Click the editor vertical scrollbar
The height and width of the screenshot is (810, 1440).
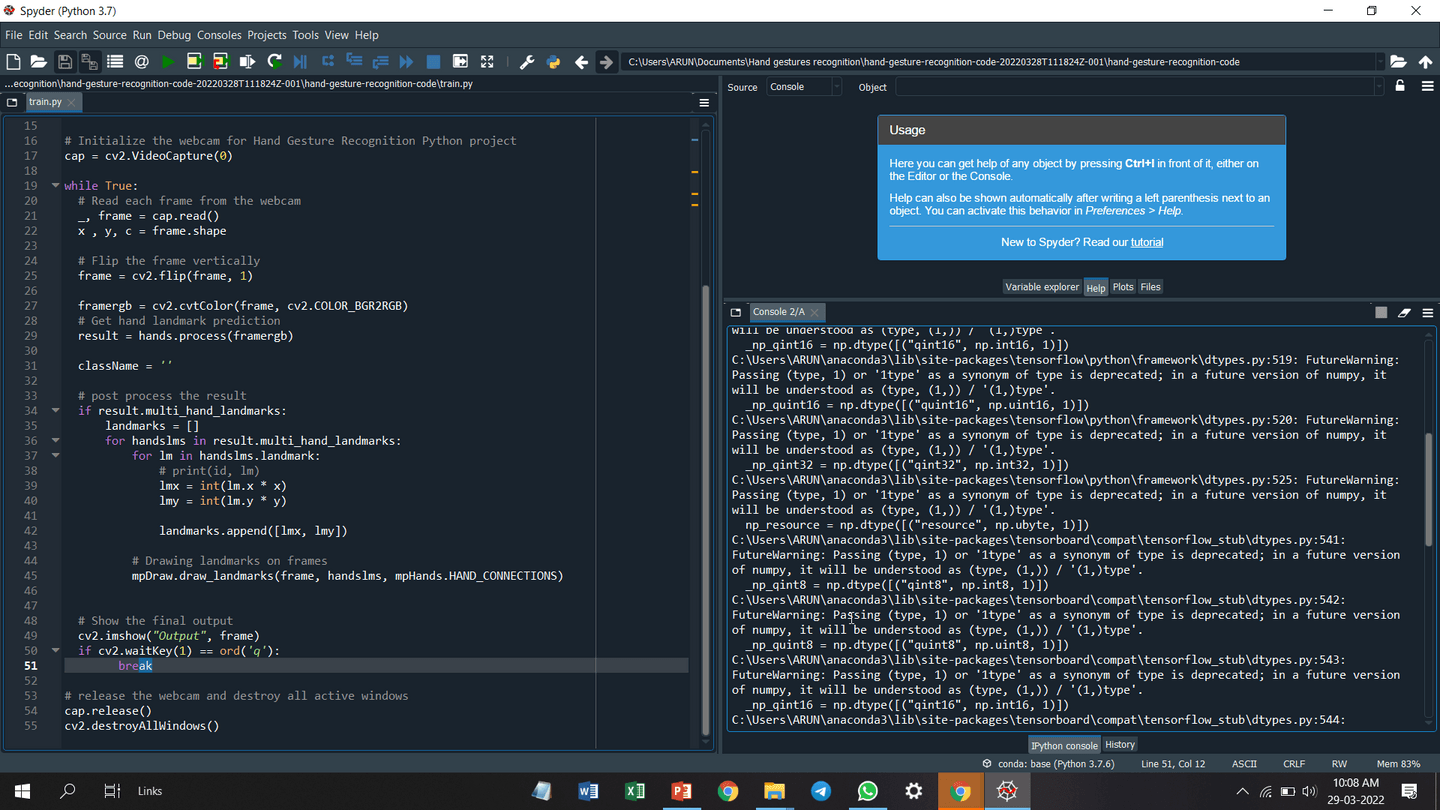(706, 510)
